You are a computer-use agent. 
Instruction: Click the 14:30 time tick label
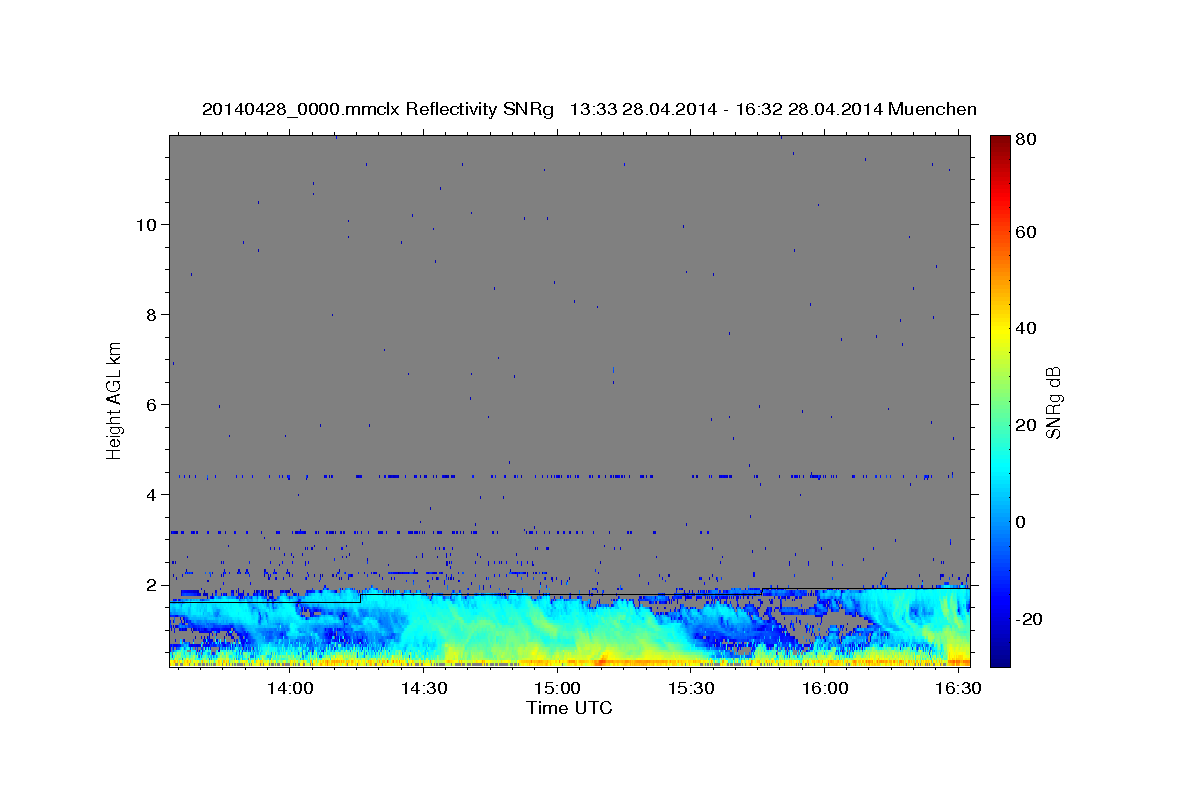tap(423, 689)
